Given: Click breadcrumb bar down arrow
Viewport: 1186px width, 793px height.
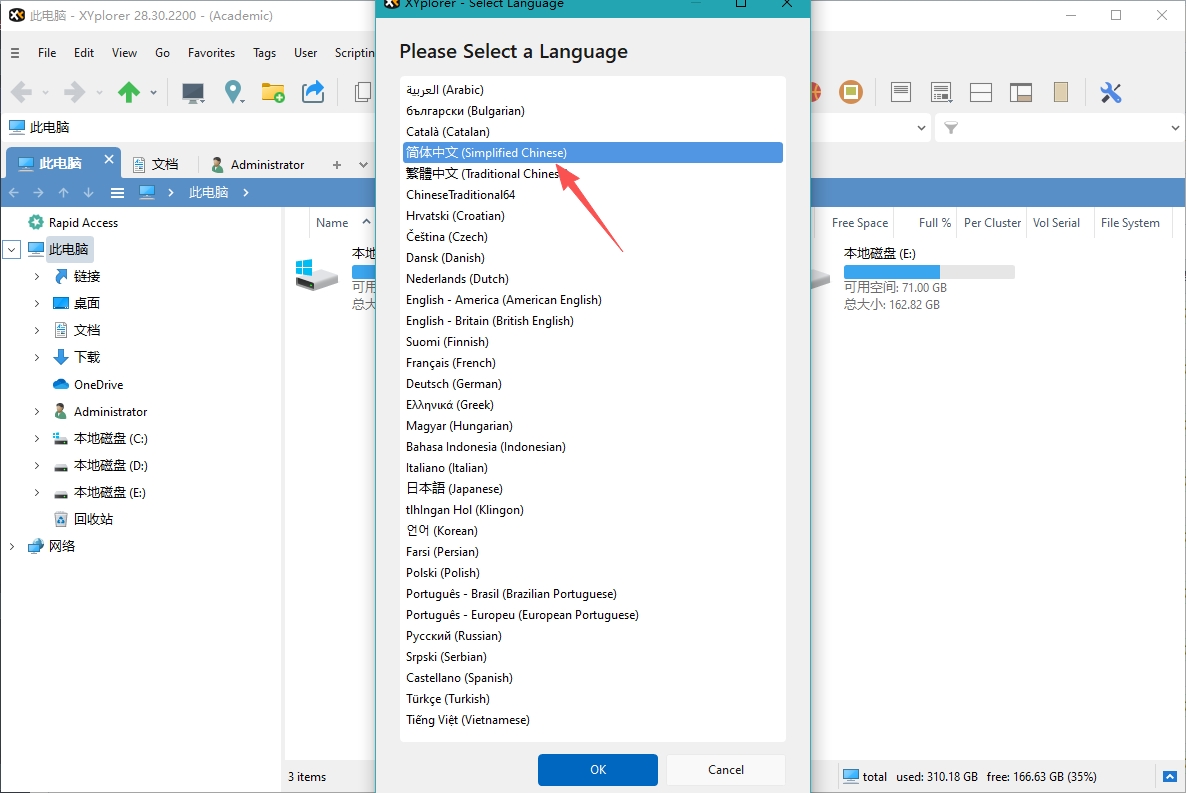Looking at the screenshot, I should (88, 192).
